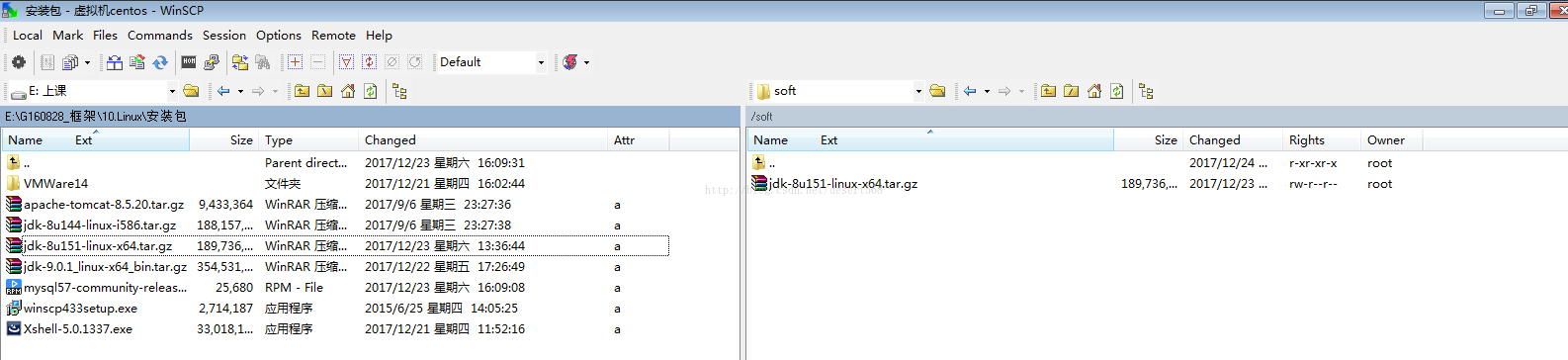The image size is (1568, 360).
Task: Open the Local menu
Action: click(28, 35)
